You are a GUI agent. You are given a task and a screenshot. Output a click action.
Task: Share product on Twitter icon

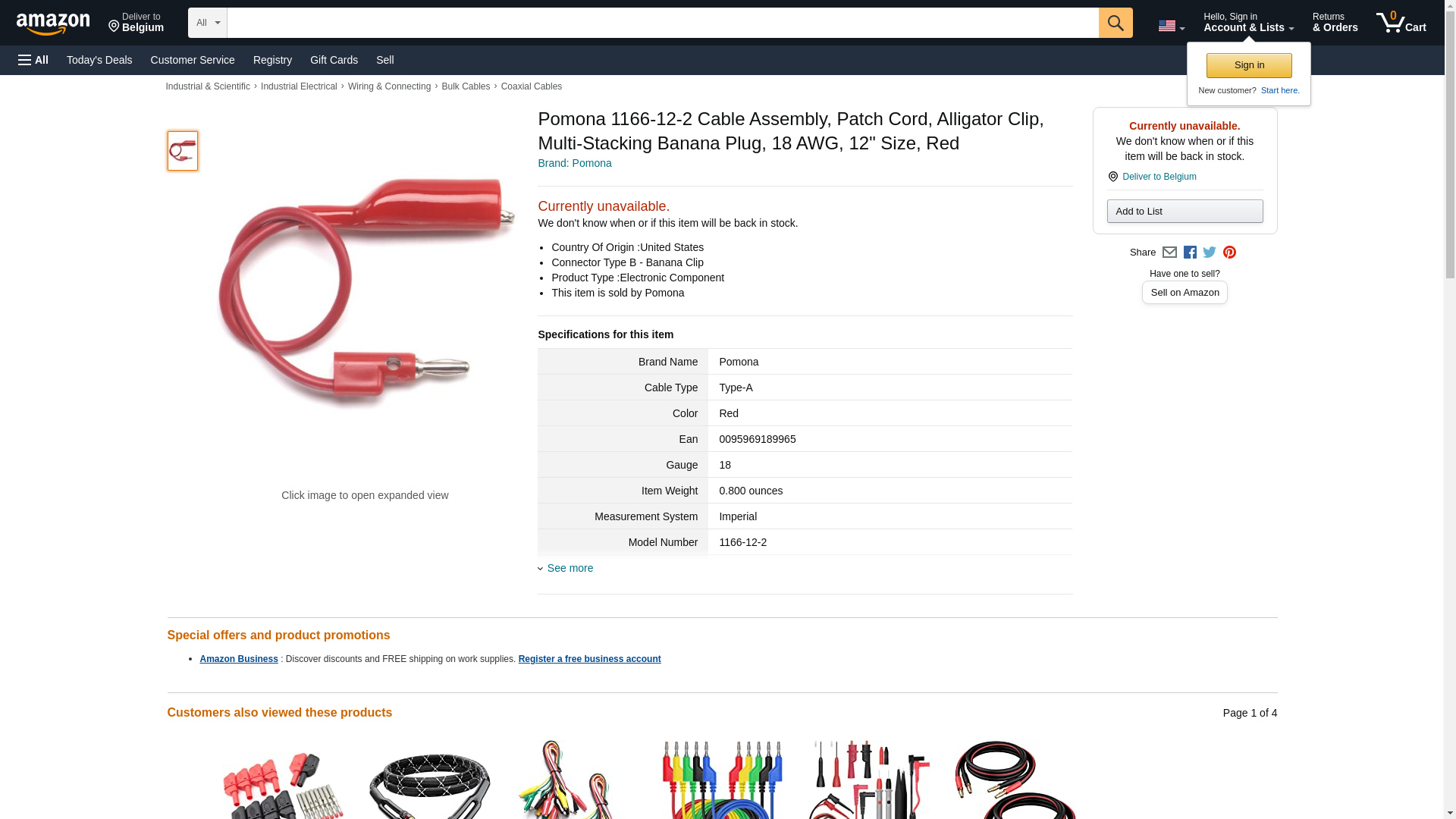point(1210,253)
